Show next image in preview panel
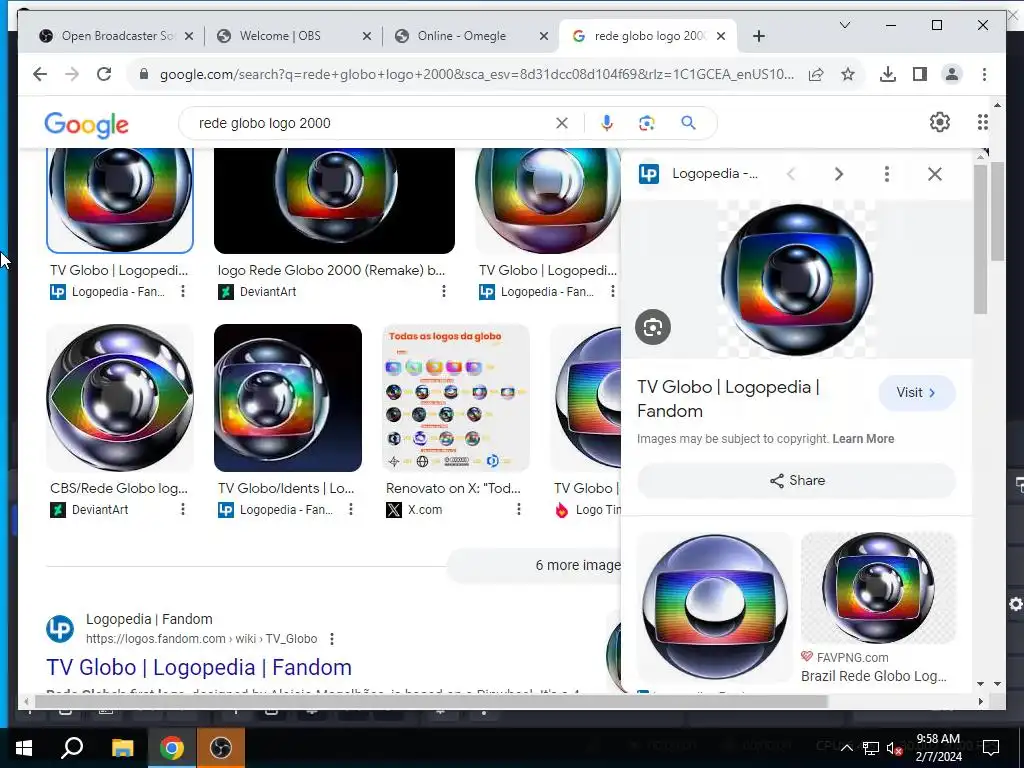This screenshot has width=1024, height=768. coord(839,174)
